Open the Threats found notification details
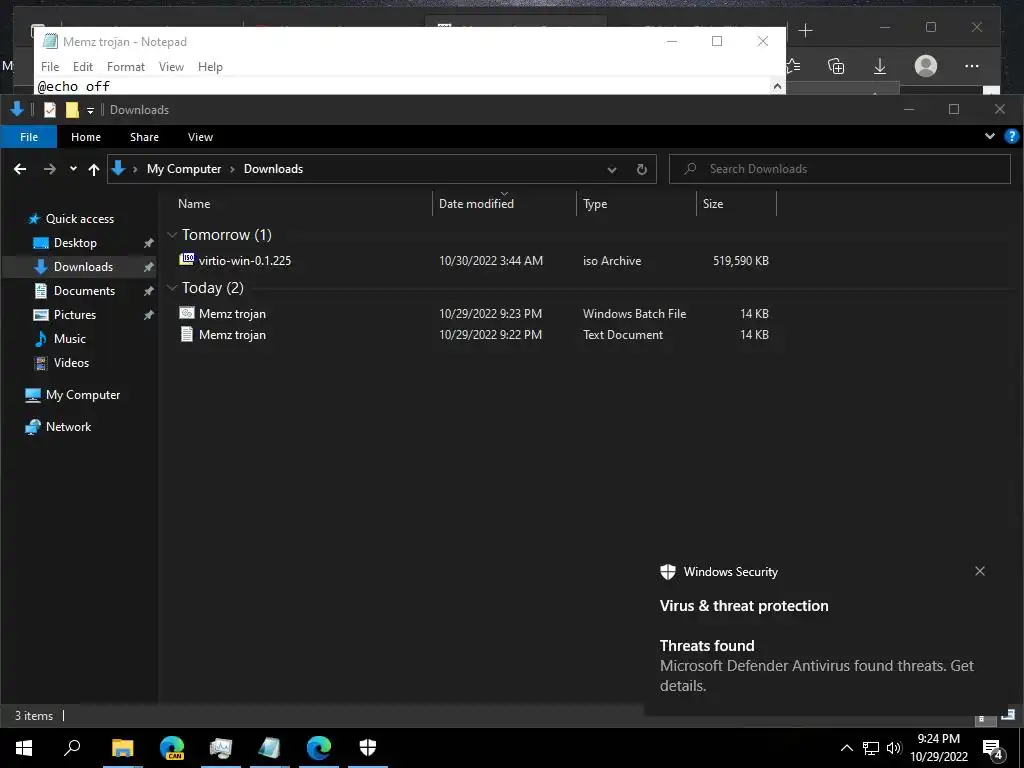This screenshot has height=768, width=1024. coord(816,665)
